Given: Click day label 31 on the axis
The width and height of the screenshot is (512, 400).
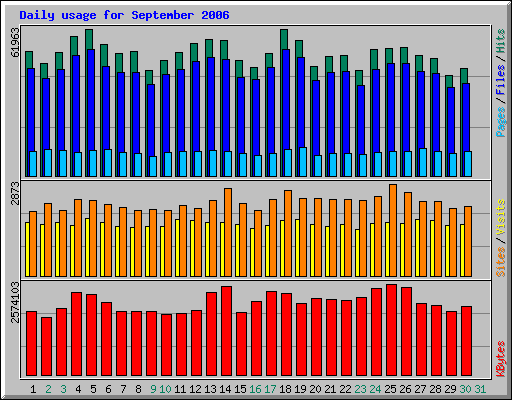Looking at the screenshot, I should tap(480, 389).
